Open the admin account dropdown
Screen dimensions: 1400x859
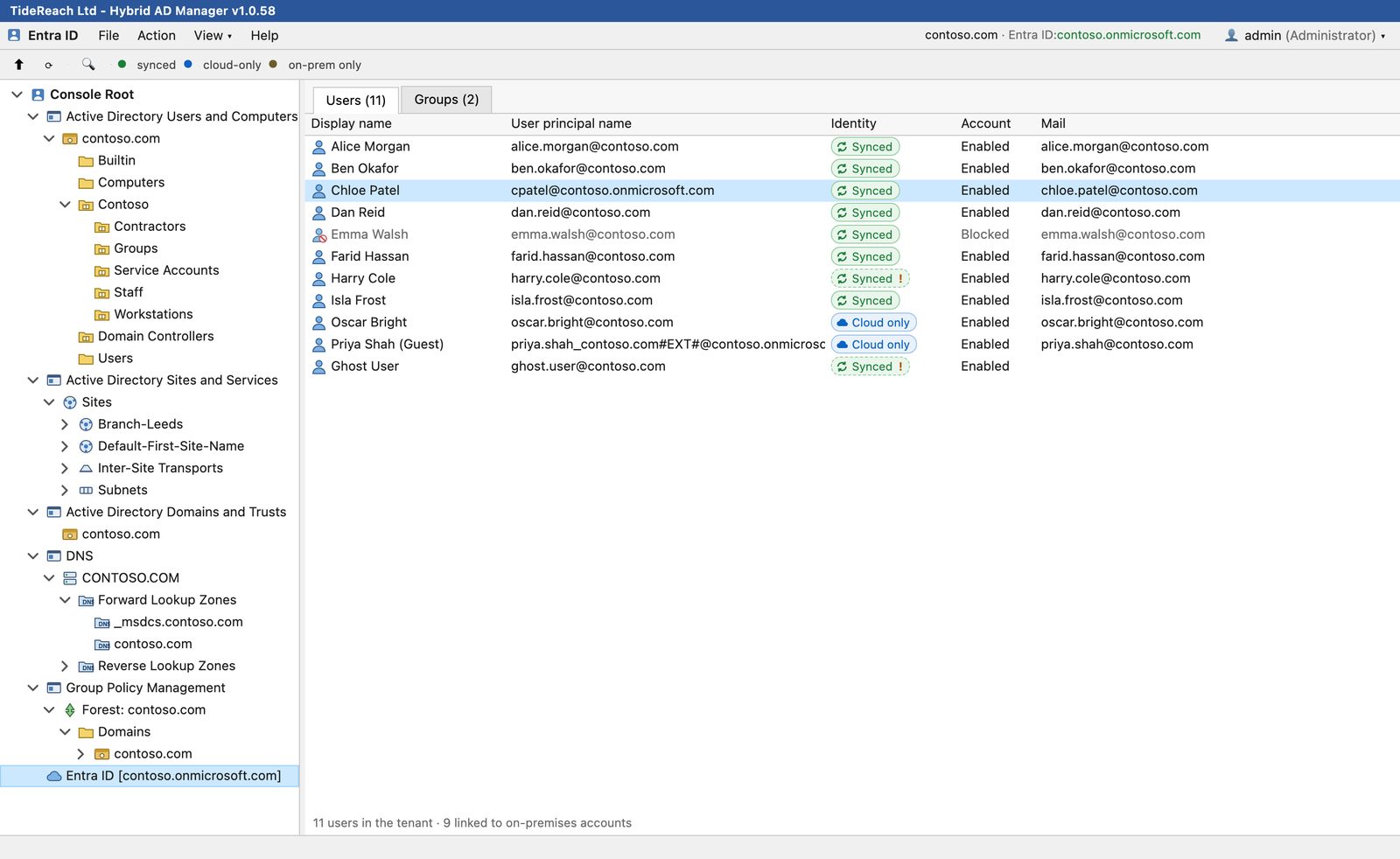coord(1305,36)
